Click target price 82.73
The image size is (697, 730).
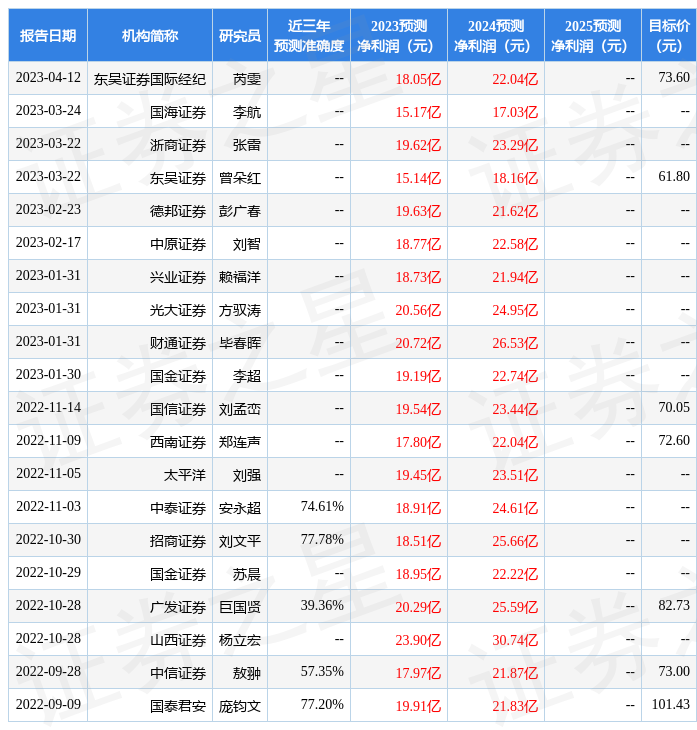coord(674,606)
